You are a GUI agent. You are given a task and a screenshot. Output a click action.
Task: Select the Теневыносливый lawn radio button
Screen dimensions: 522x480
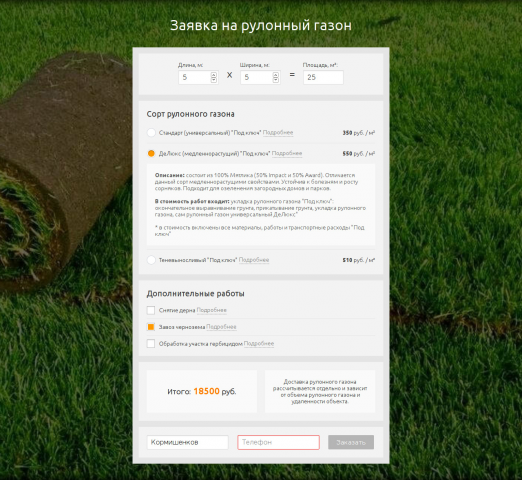151,260
